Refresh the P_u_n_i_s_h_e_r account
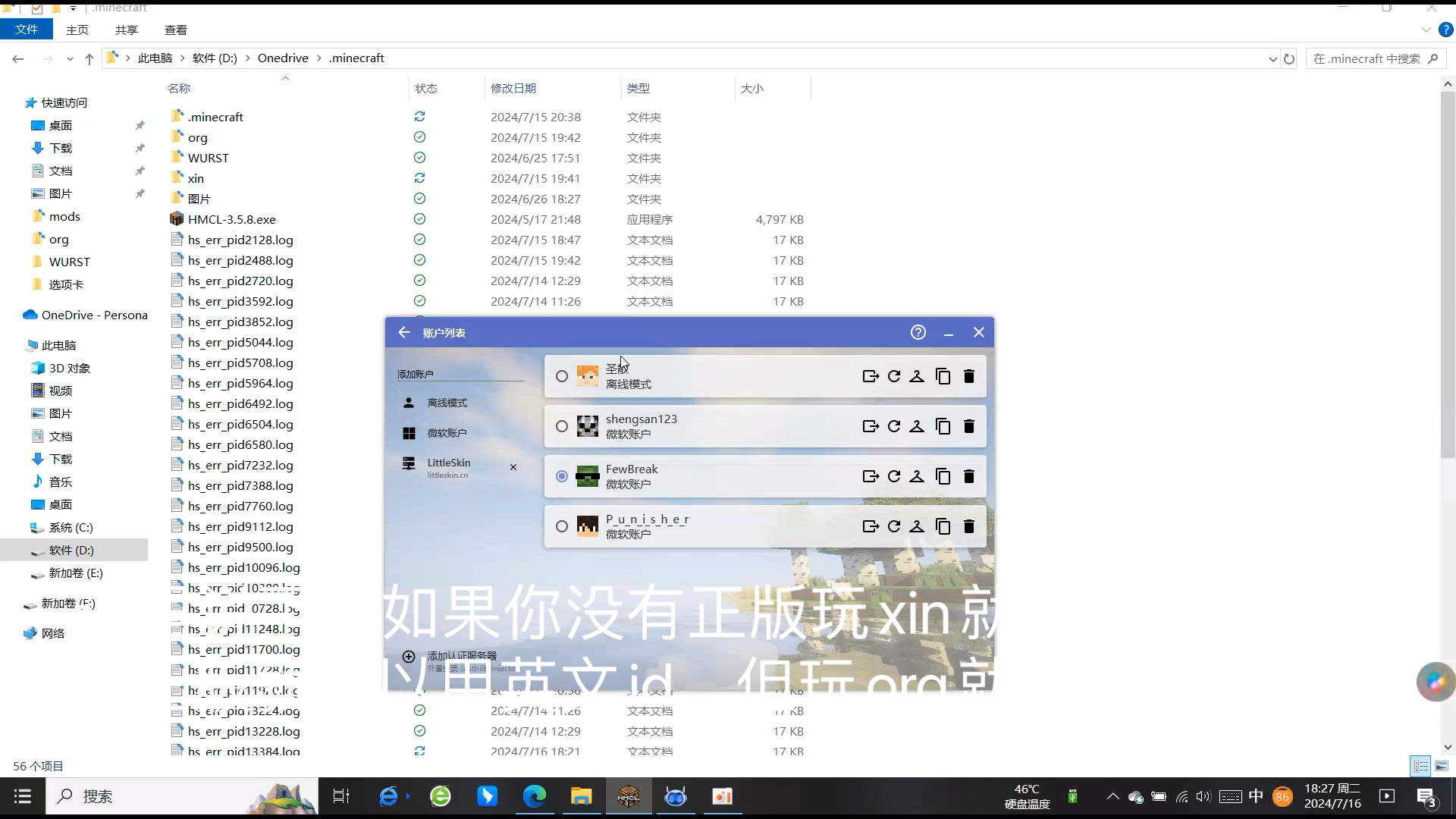 tap(894, 526)
